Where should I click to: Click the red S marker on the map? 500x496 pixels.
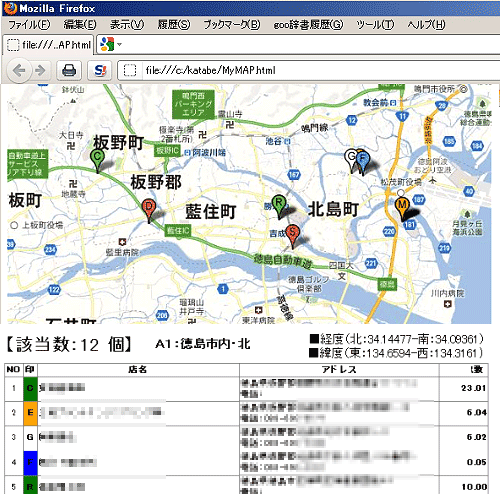click(292, 236)
